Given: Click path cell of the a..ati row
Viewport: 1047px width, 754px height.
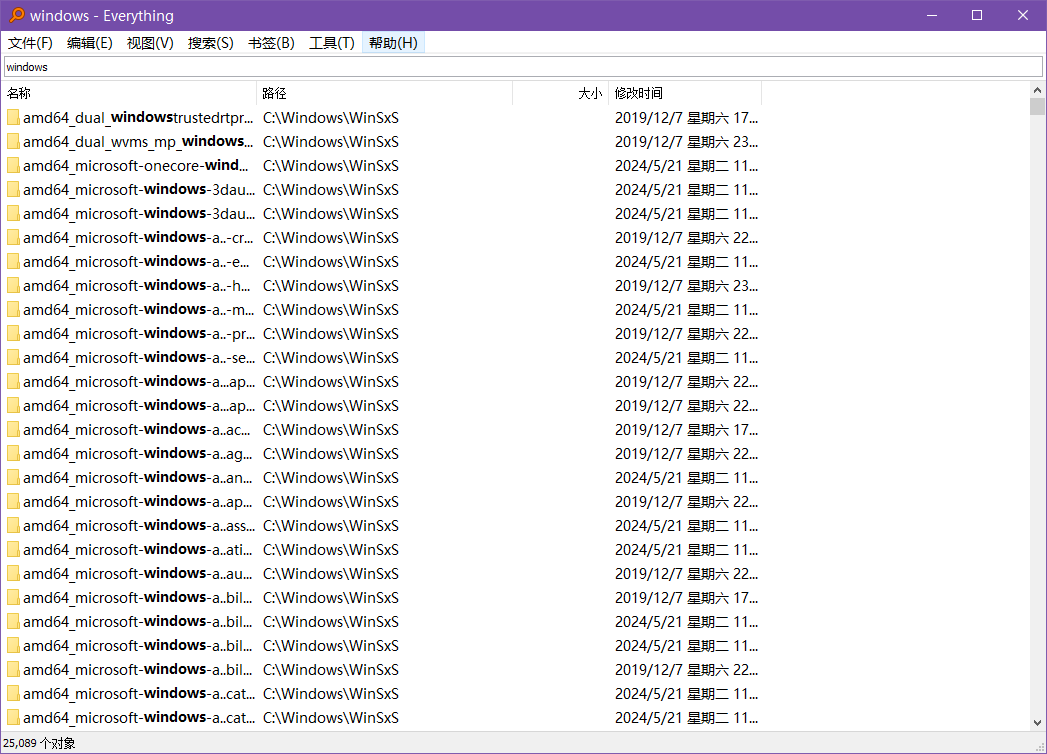Looking at the screenshot, I should click(331, 550).
